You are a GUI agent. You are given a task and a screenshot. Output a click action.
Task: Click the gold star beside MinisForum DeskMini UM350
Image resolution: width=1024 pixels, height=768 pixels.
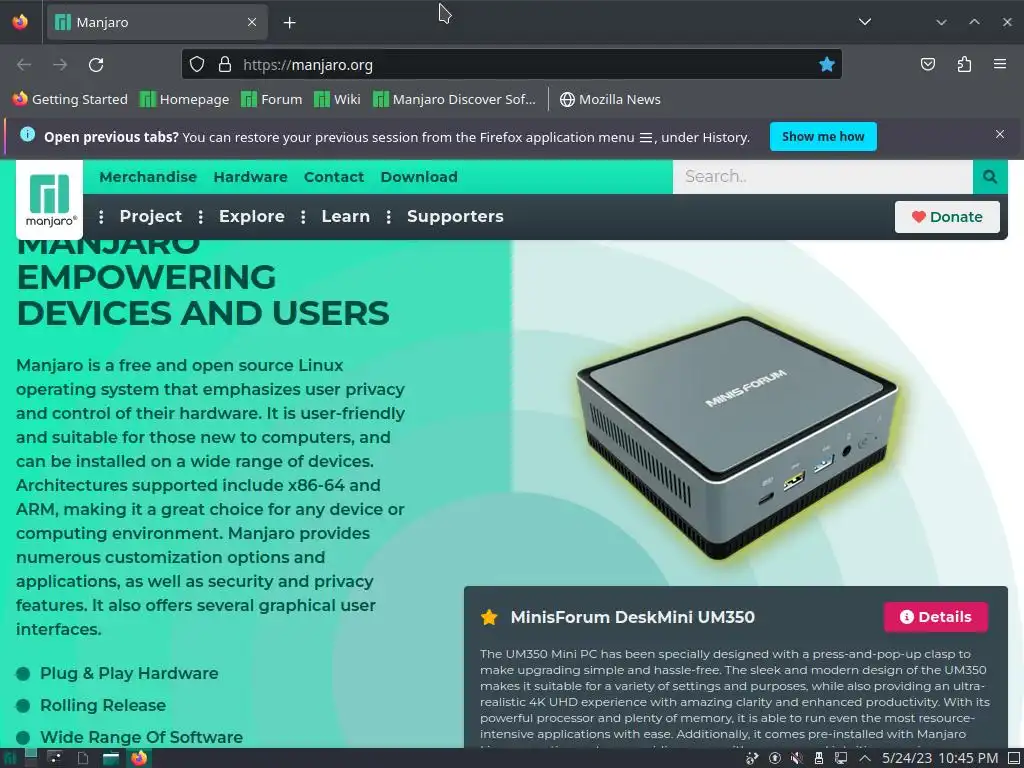click(x=489, y=617)
